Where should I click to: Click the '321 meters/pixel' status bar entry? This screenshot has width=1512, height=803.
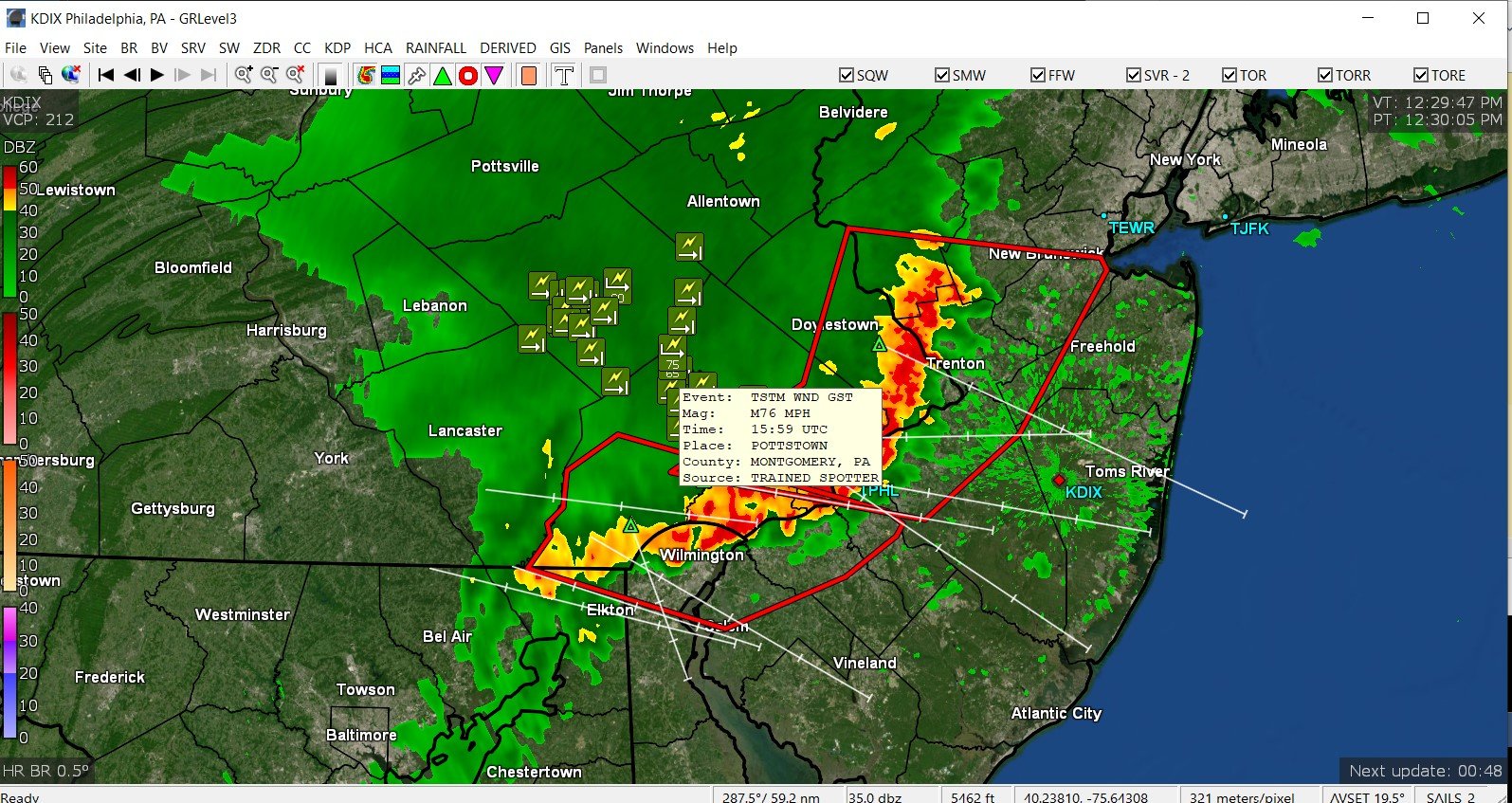[1242, 796]
